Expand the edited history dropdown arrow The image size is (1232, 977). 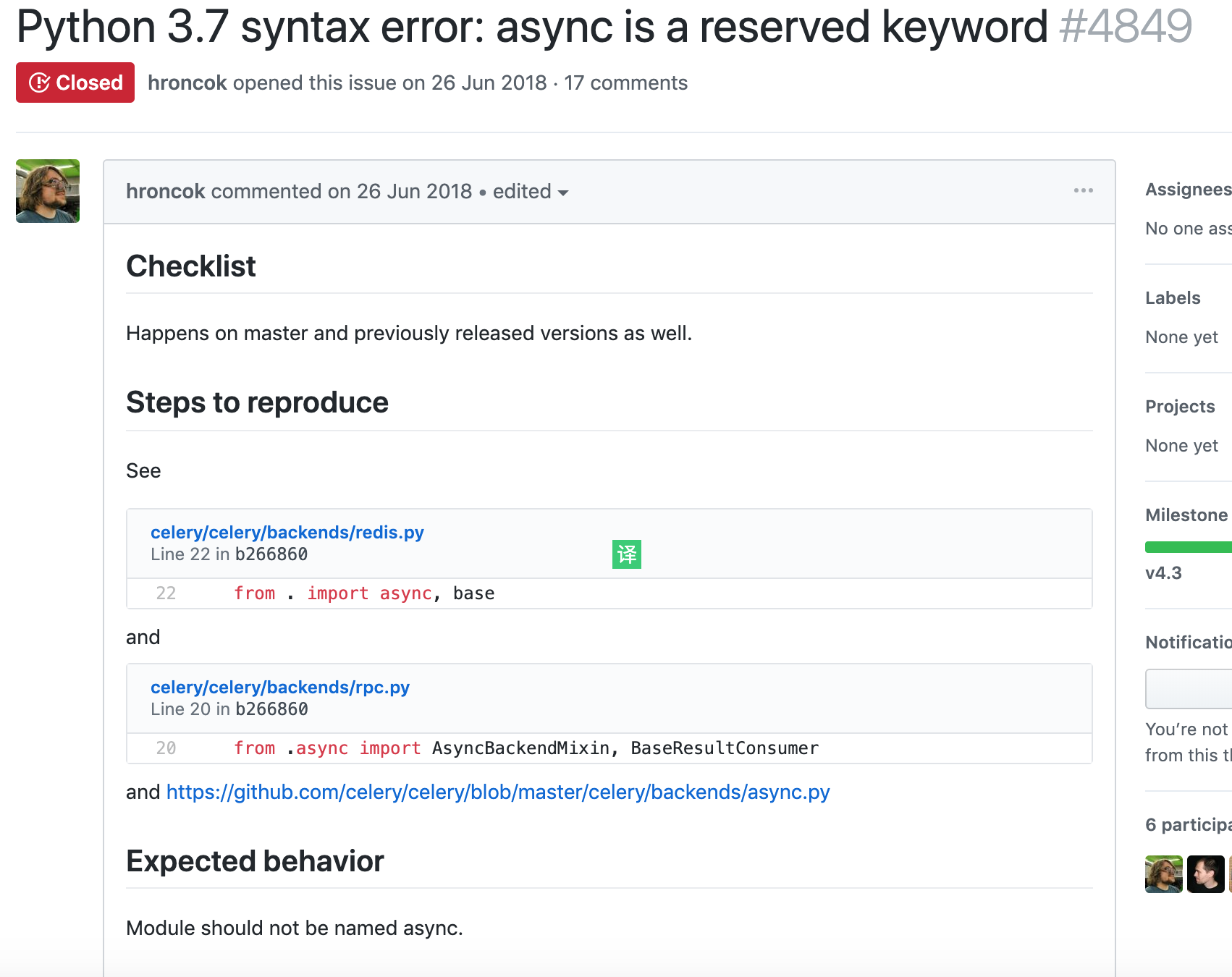click(563, 193)
